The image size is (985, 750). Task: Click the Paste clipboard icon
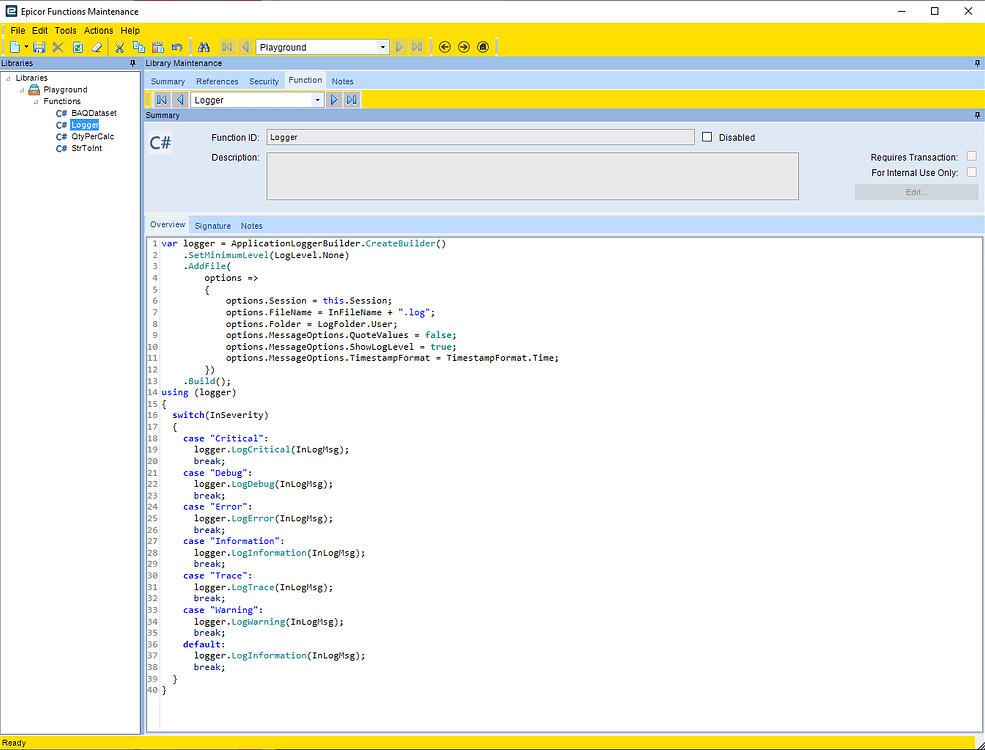click(158, 46)
